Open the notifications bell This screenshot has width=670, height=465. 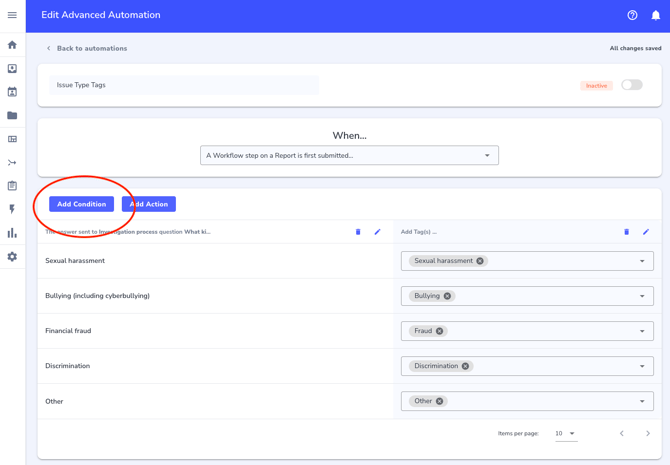656,15
